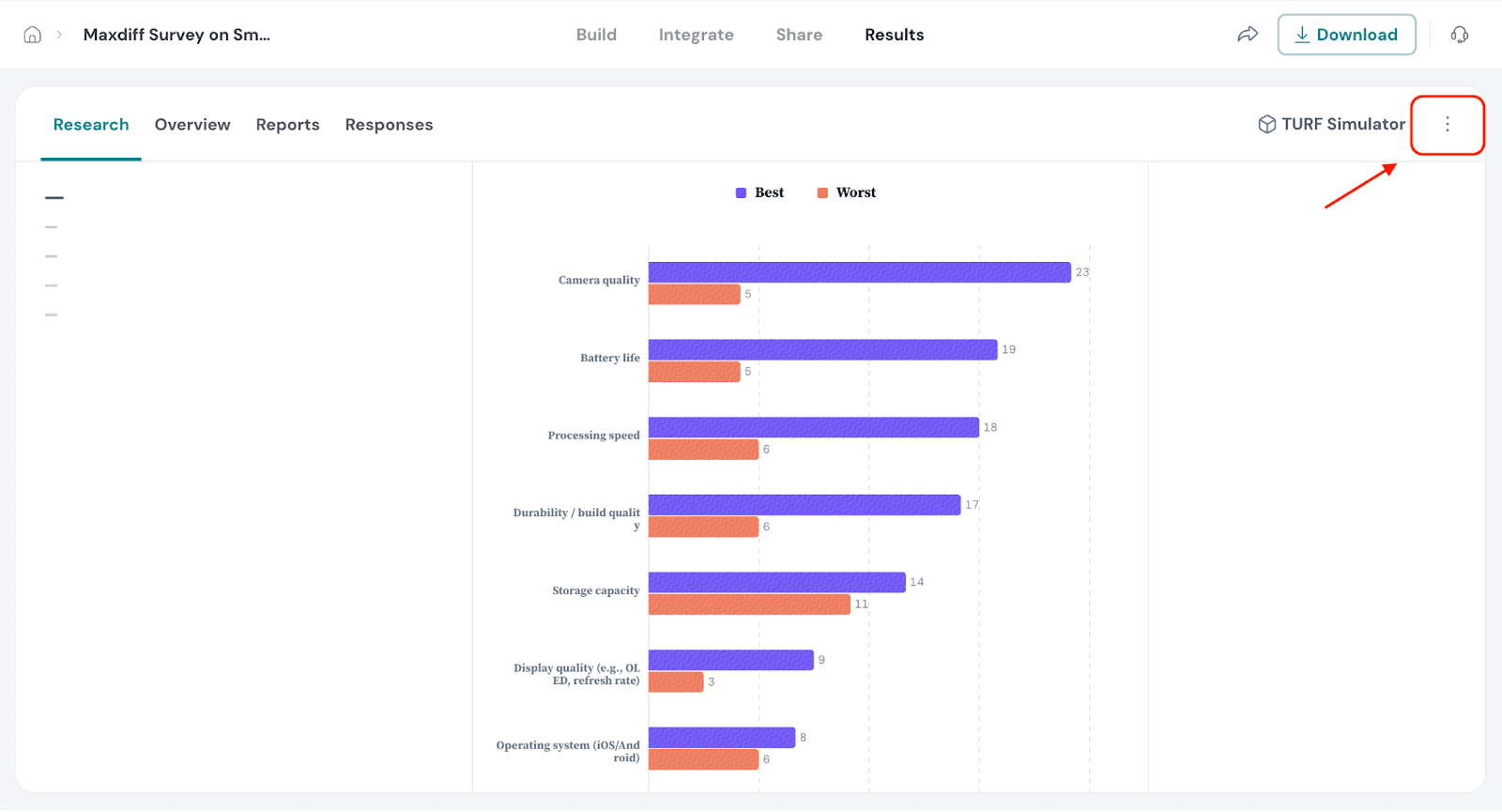This screenshot has height=812, width=1502.
Task: Go to the Integrate tab
Action: [x=696, y=35]
